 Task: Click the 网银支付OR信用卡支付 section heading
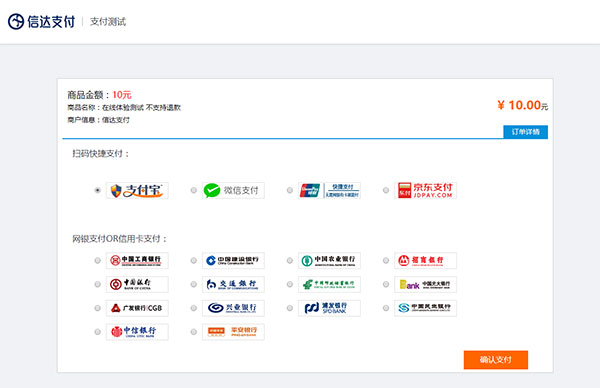(120, 239)
